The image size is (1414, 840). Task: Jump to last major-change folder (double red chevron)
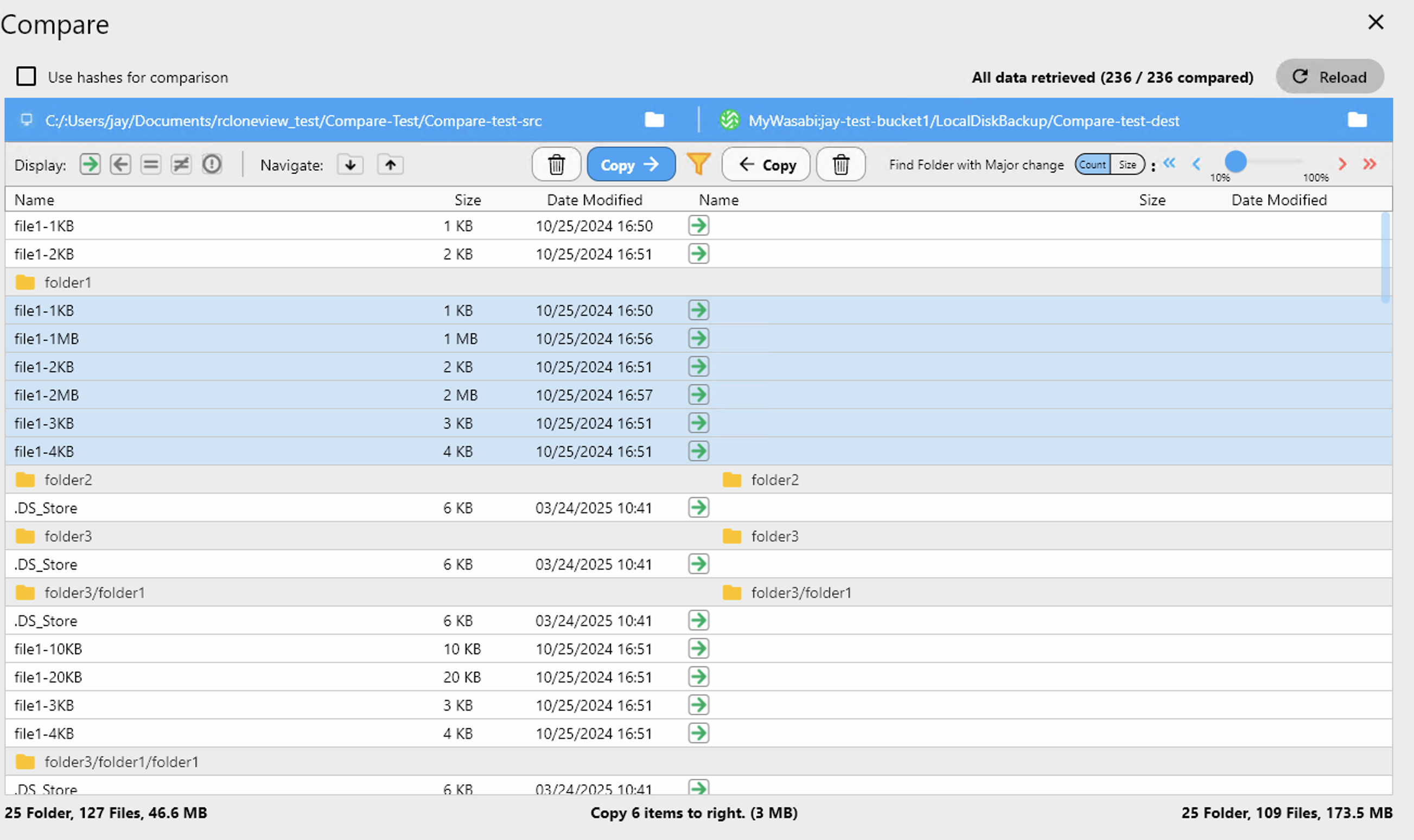coord(1370,164)
